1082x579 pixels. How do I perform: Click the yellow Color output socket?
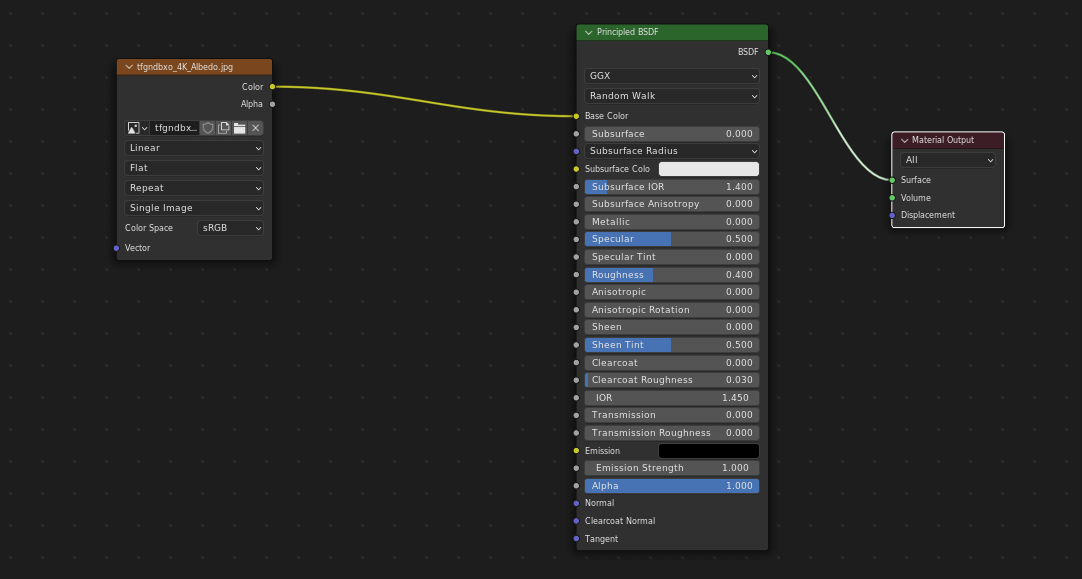click(272, 87)
